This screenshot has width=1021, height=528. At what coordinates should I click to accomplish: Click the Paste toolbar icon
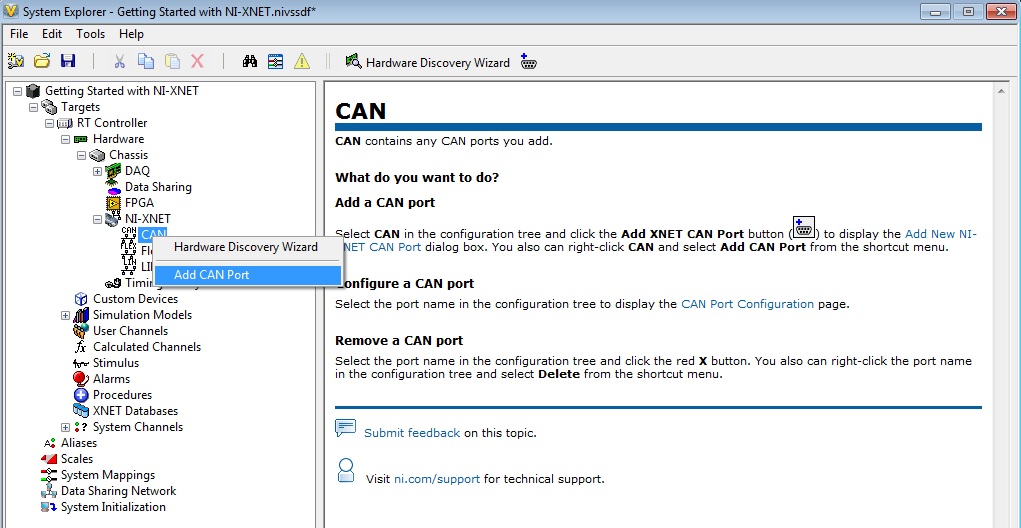[x=172, y=61]
